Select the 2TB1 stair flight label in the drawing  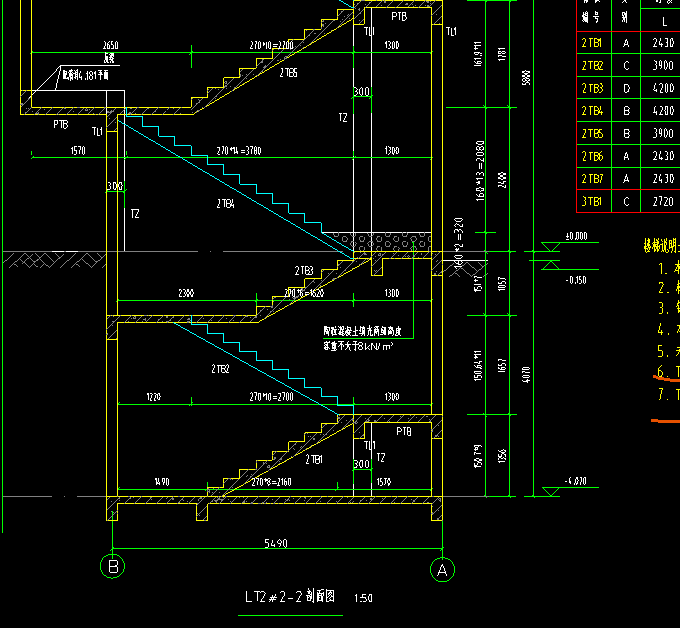point(314,459)
